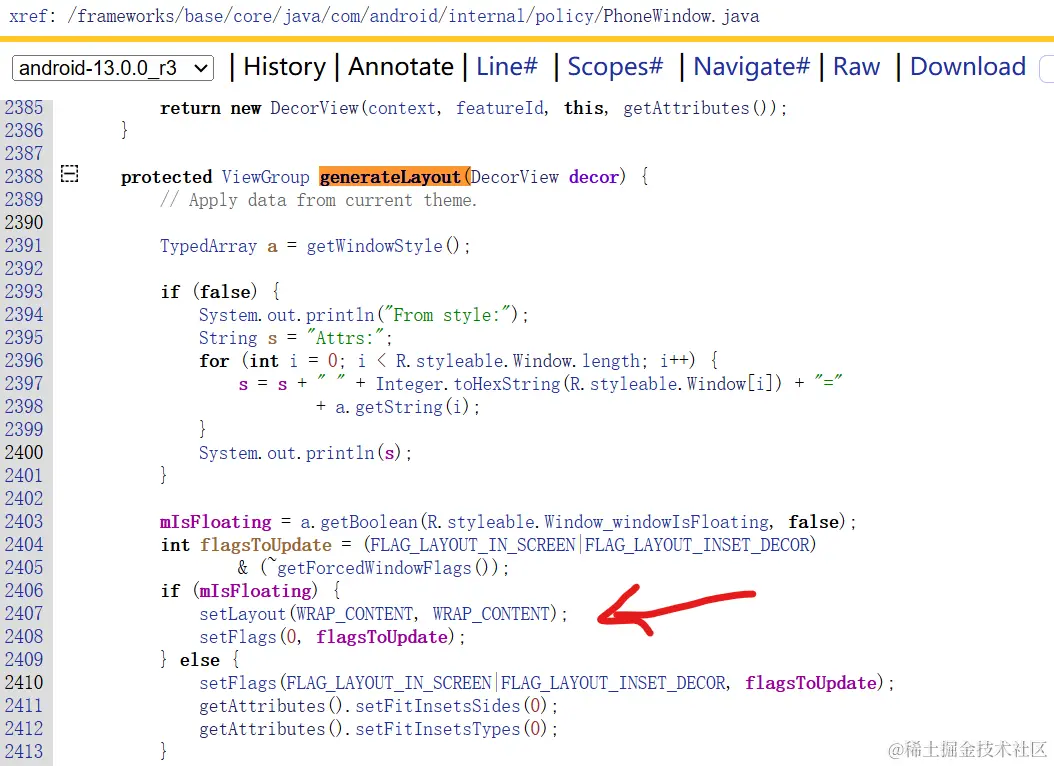Open the setLayout symbol link

243,613
